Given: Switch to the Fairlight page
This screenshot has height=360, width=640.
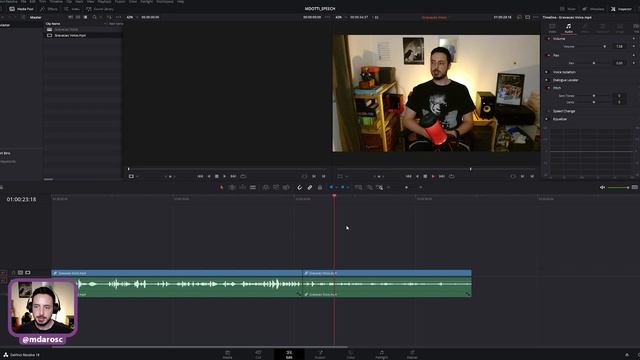Looking at the screenshot, I should pyautogui.click(x=382, y=354).
